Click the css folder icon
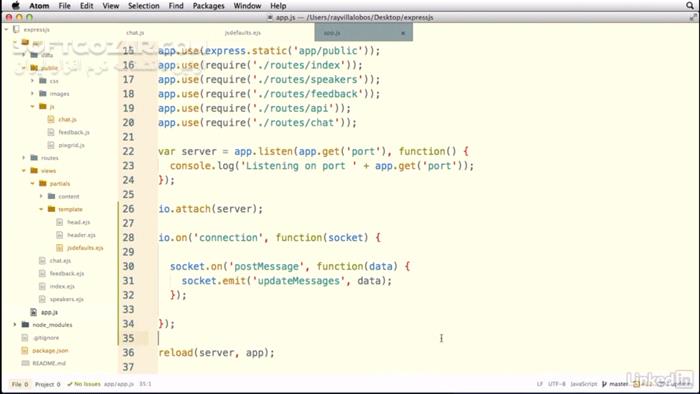This screenshot has width=700, height=394. point(43,81)
